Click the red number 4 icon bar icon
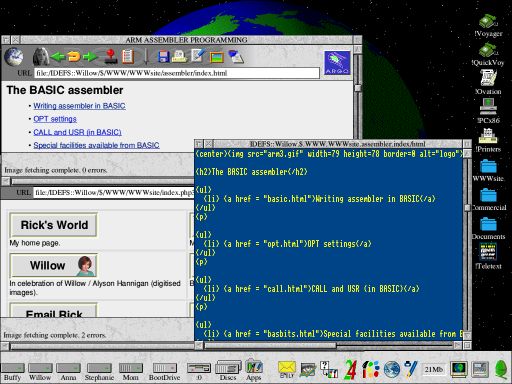The height and width of the screenshot is (384, 512). [351, 369]
